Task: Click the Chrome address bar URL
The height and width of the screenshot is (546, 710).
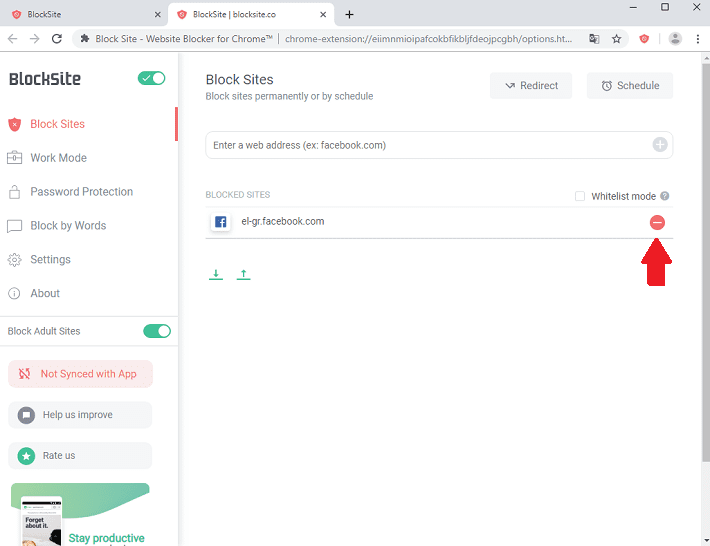Action: pos(428,39)
